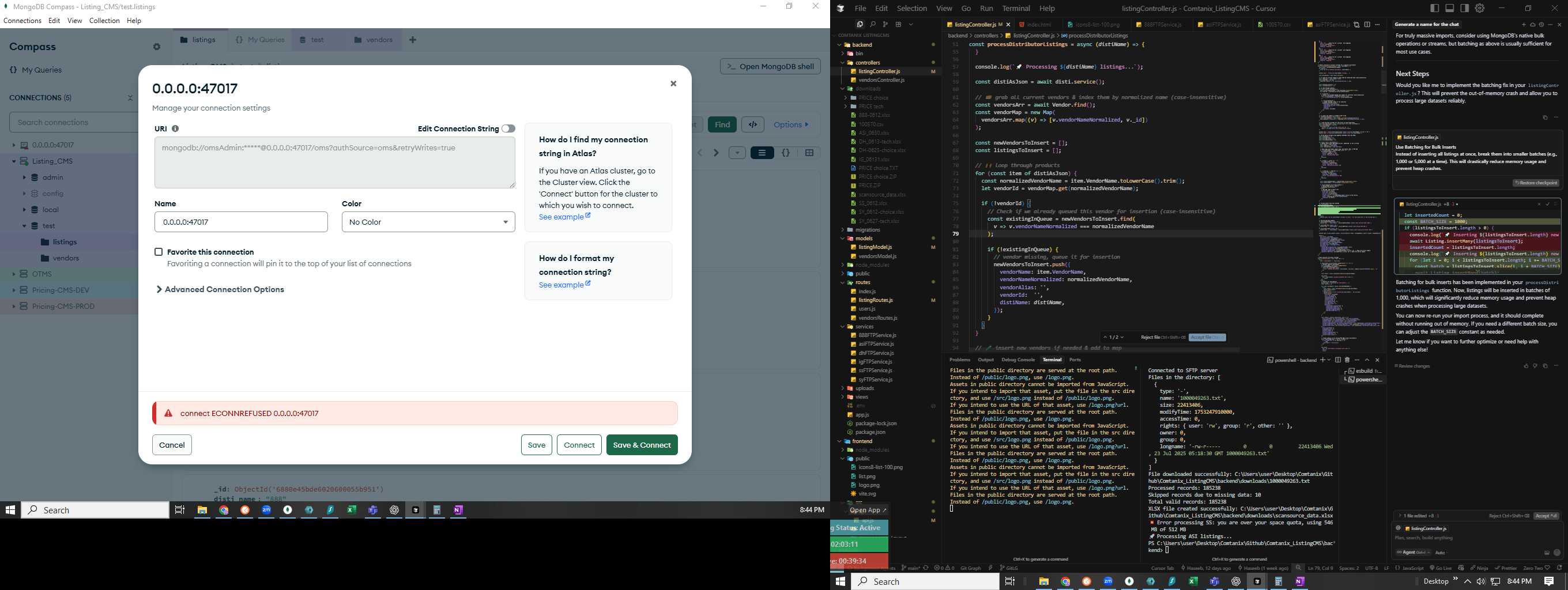Toggle Cursor AI pane layout icon
The width and height of the screenshot is (1568, 590).
(1464, 8)
